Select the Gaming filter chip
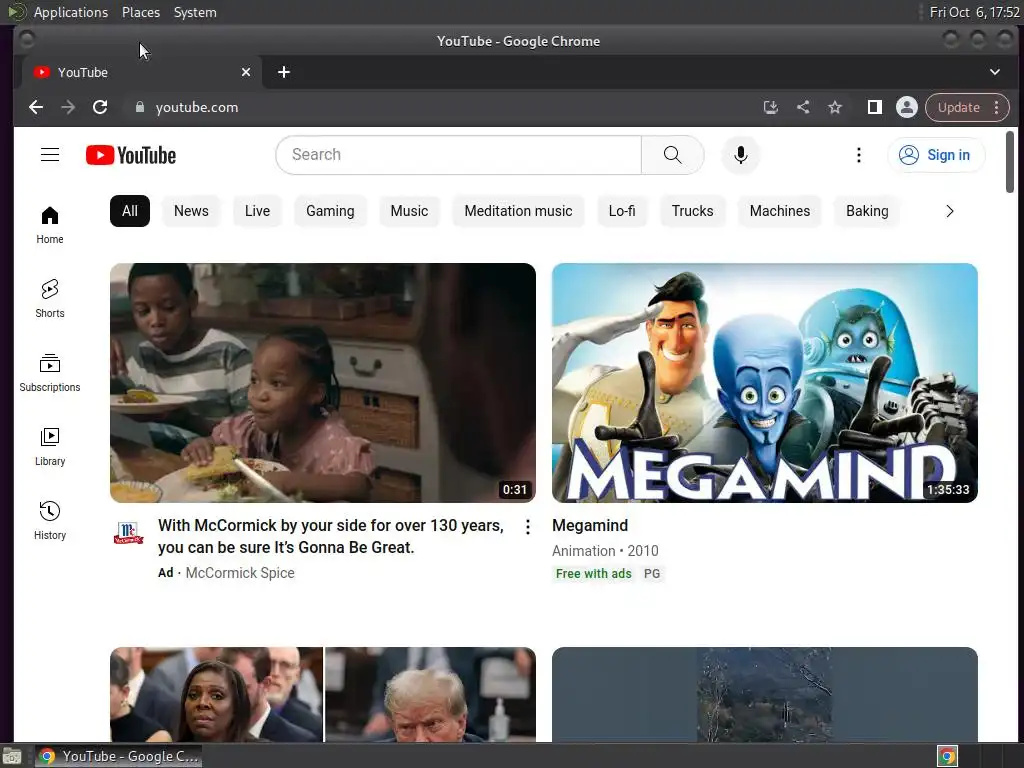 click(330, 211)
